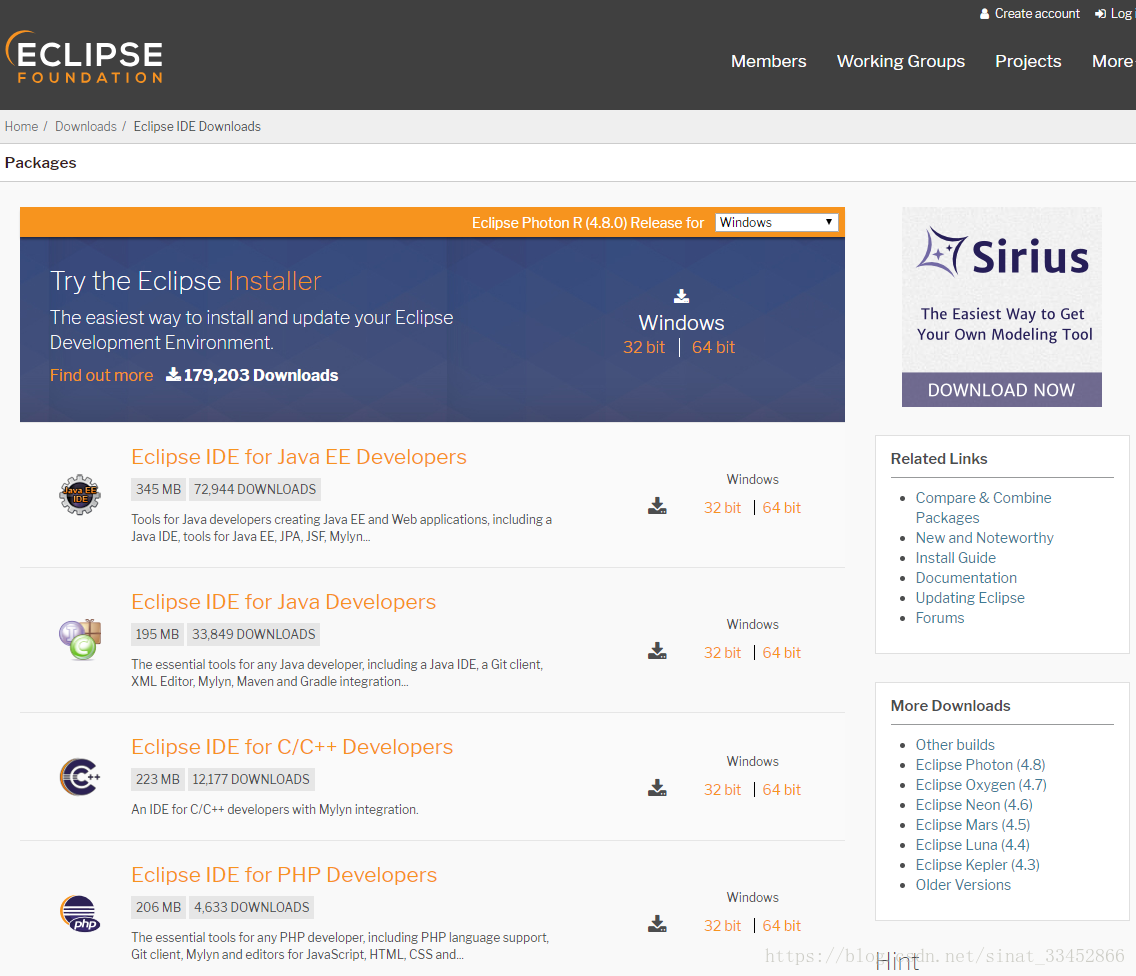Download C/C++ Developers 32 bit
The image size is (1136, 976).
(x=722, y=790)
